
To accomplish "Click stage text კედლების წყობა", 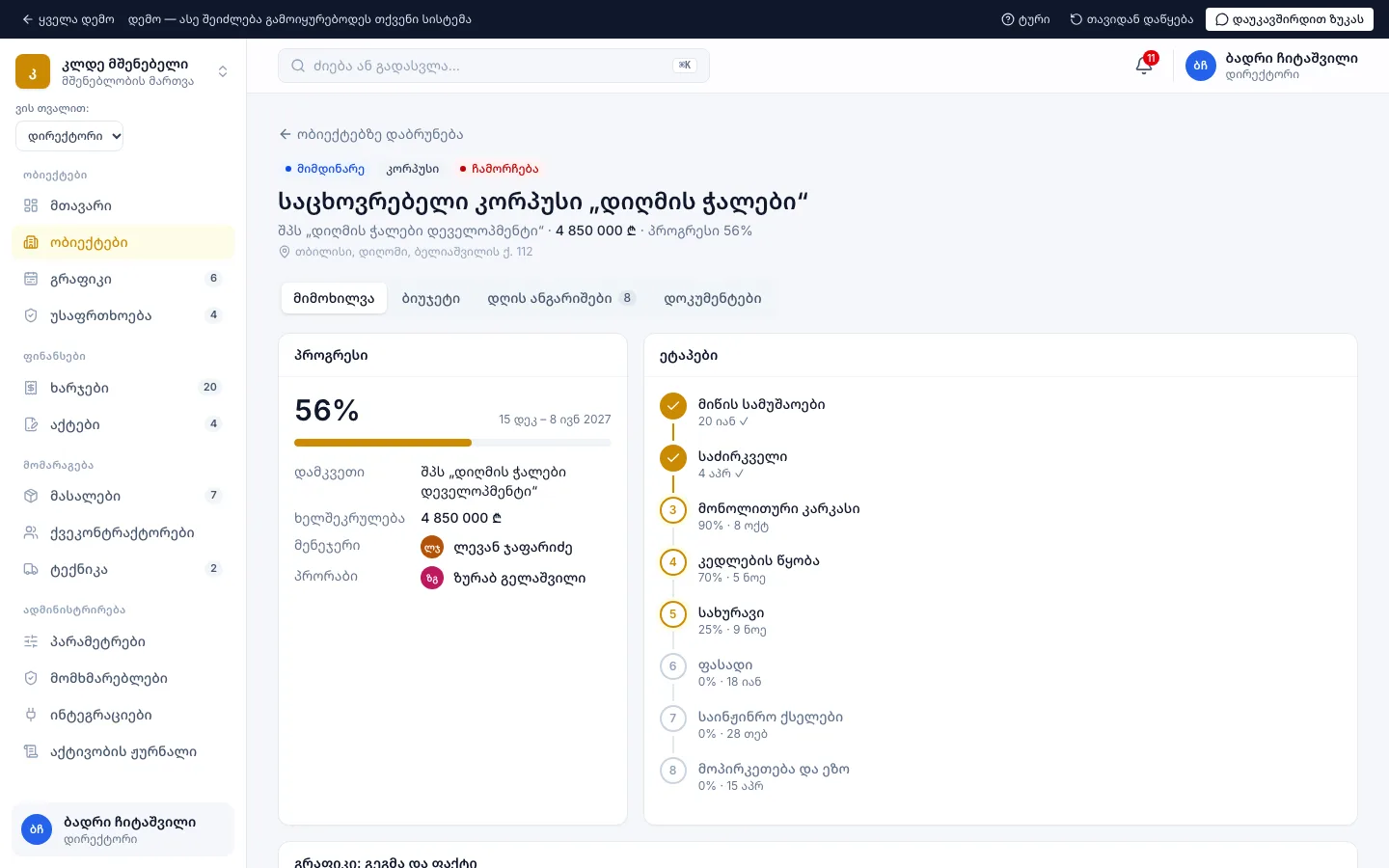I will coord(759,560).
